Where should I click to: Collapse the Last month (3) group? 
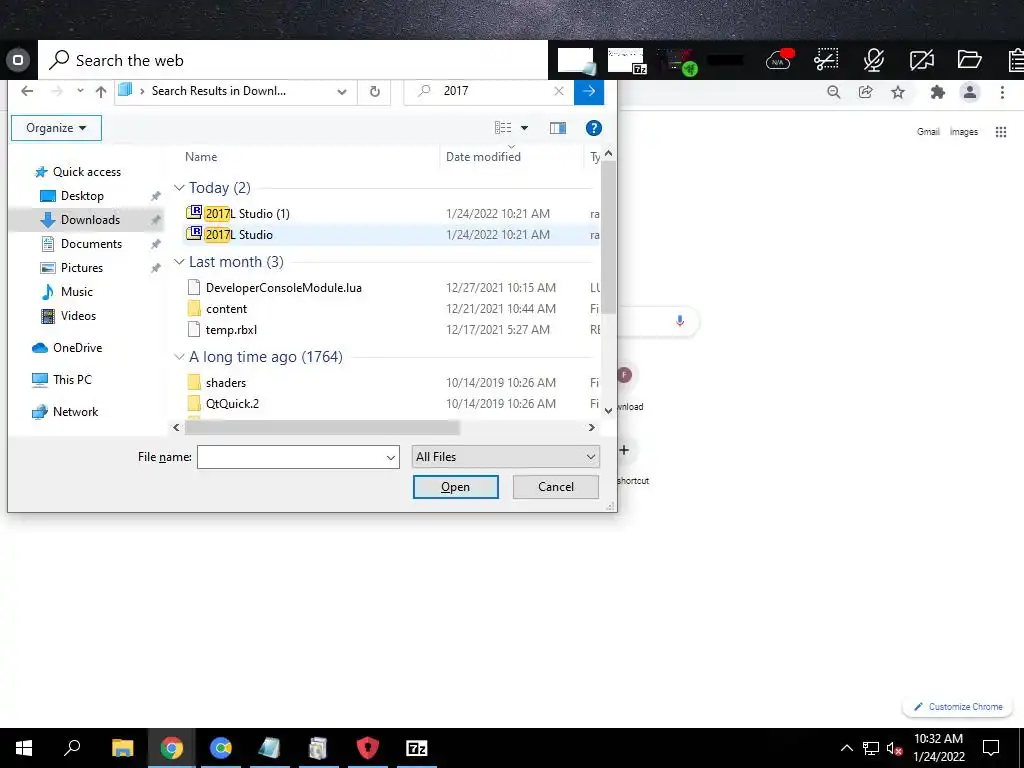tap(179, 262)
